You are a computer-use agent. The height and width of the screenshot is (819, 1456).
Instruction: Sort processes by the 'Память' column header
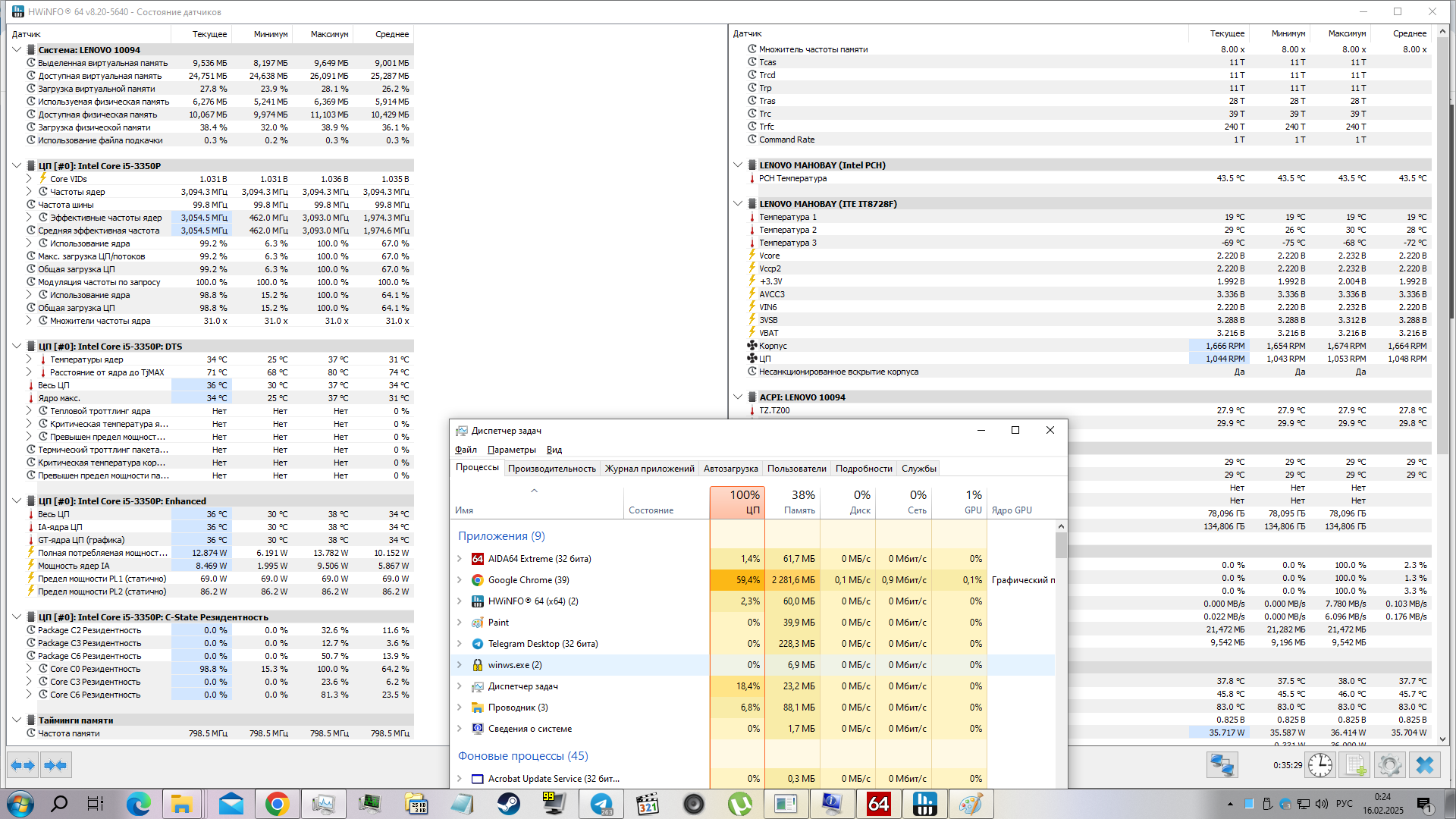792,502
